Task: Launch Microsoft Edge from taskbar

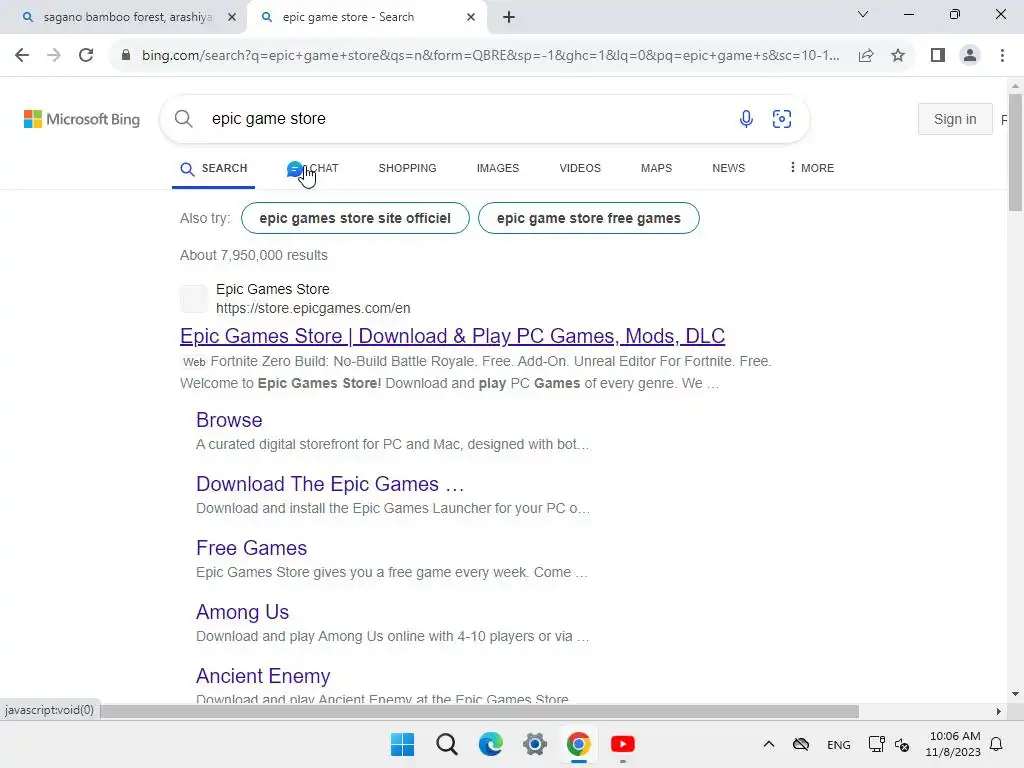Action: (x=490, y=744)
